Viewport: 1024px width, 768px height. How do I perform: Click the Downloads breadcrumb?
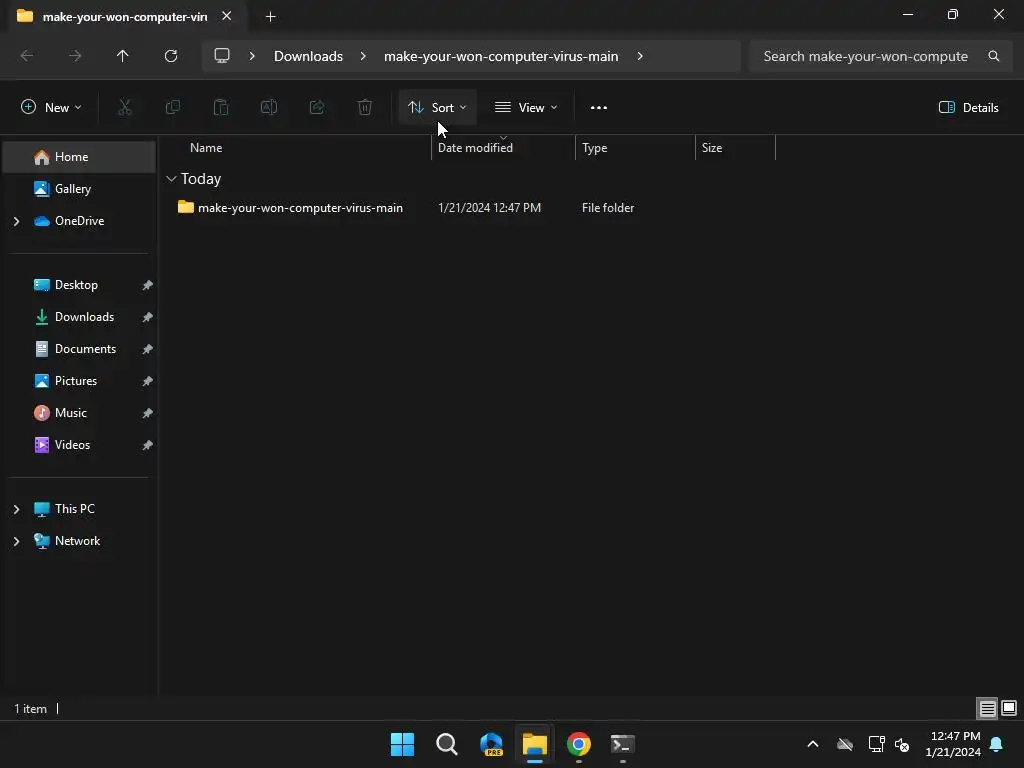coord(308,56)
